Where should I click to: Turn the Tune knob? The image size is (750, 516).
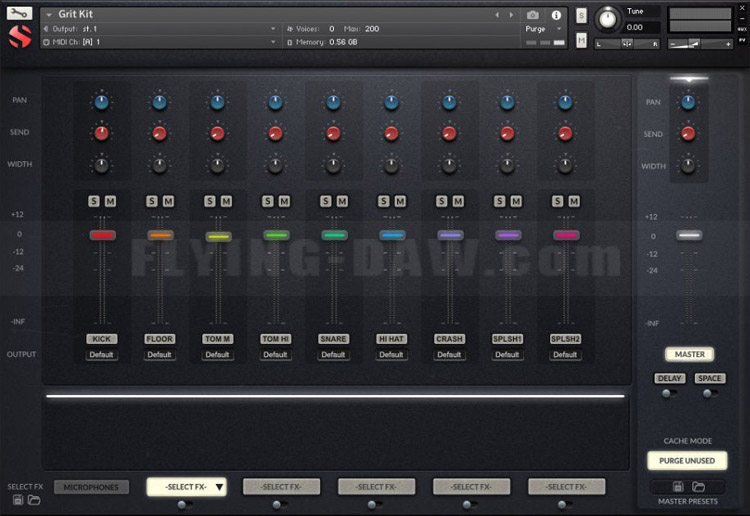[607, 19]
